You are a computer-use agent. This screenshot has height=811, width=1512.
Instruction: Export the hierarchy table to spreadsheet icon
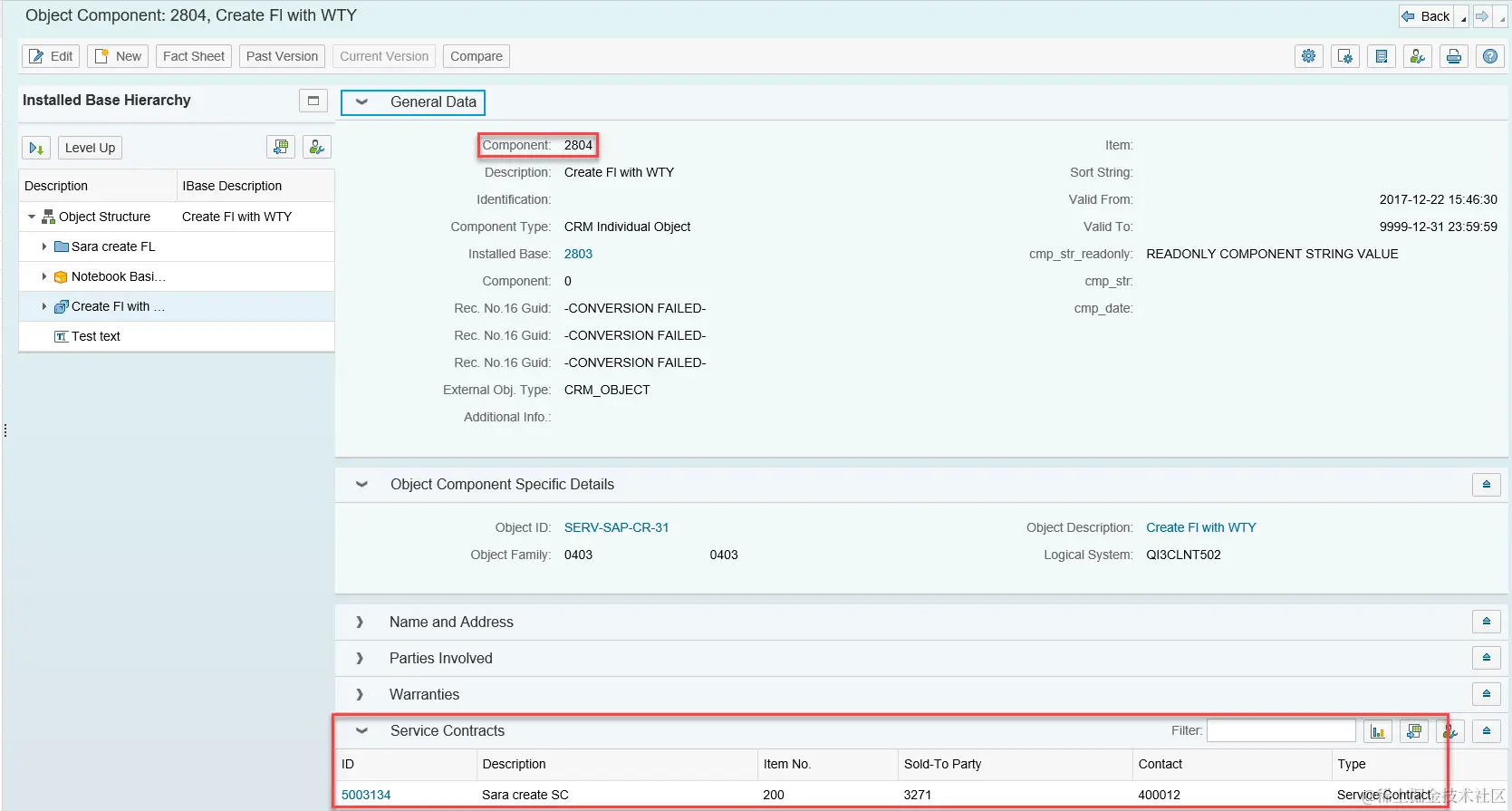pos(281,147)
